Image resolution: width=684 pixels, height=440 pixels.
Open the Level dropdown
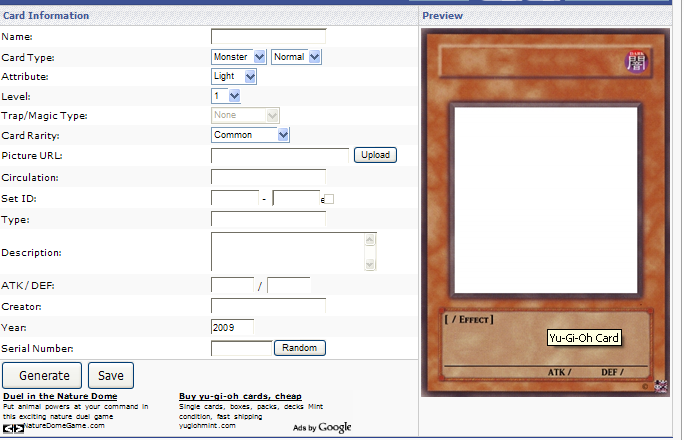[x=226, y=96]
